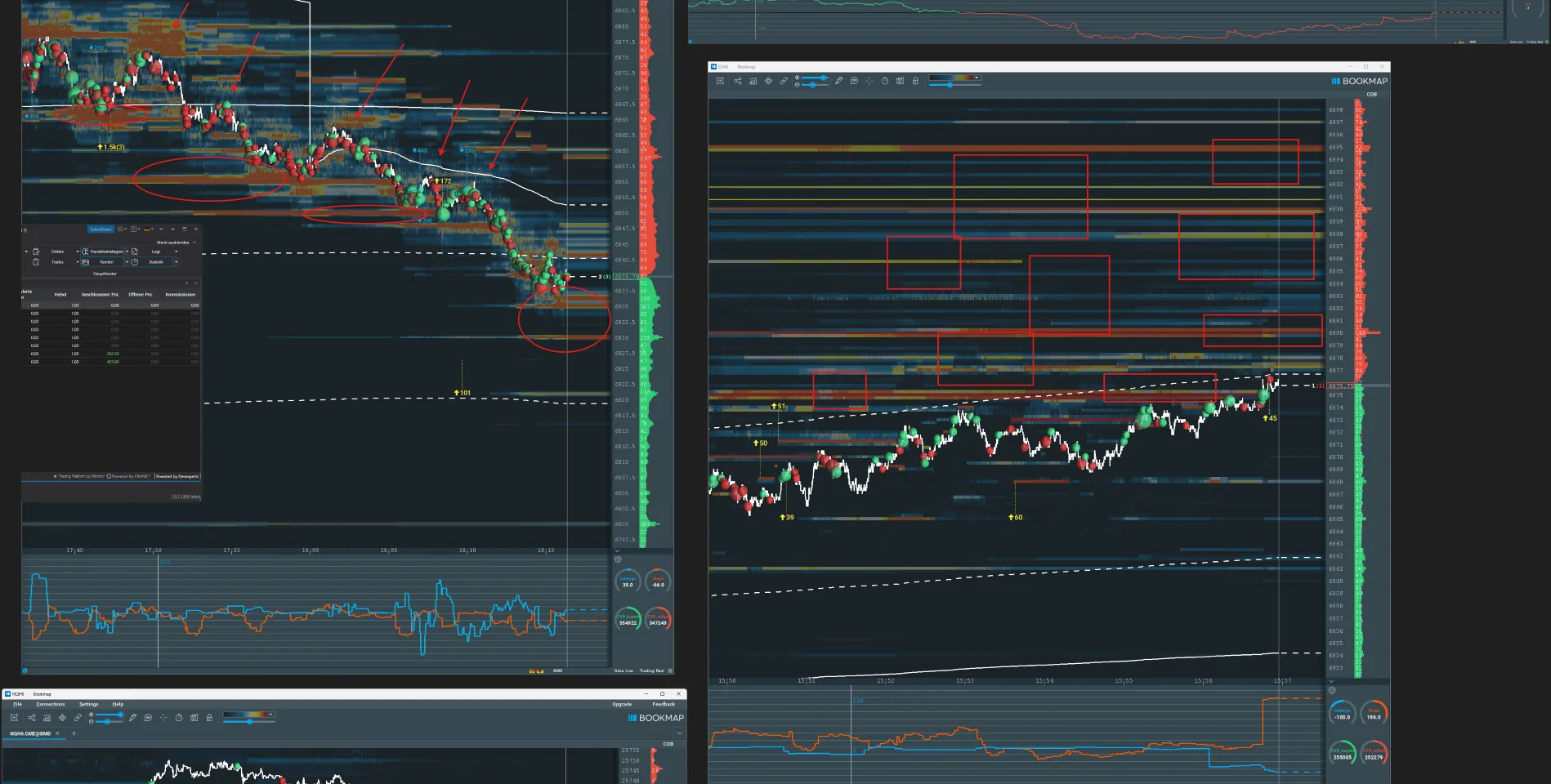Switch to the NQH6.CME@BMD tab
The height and width of the screenshot is (784, 1551).
(30, 733)
